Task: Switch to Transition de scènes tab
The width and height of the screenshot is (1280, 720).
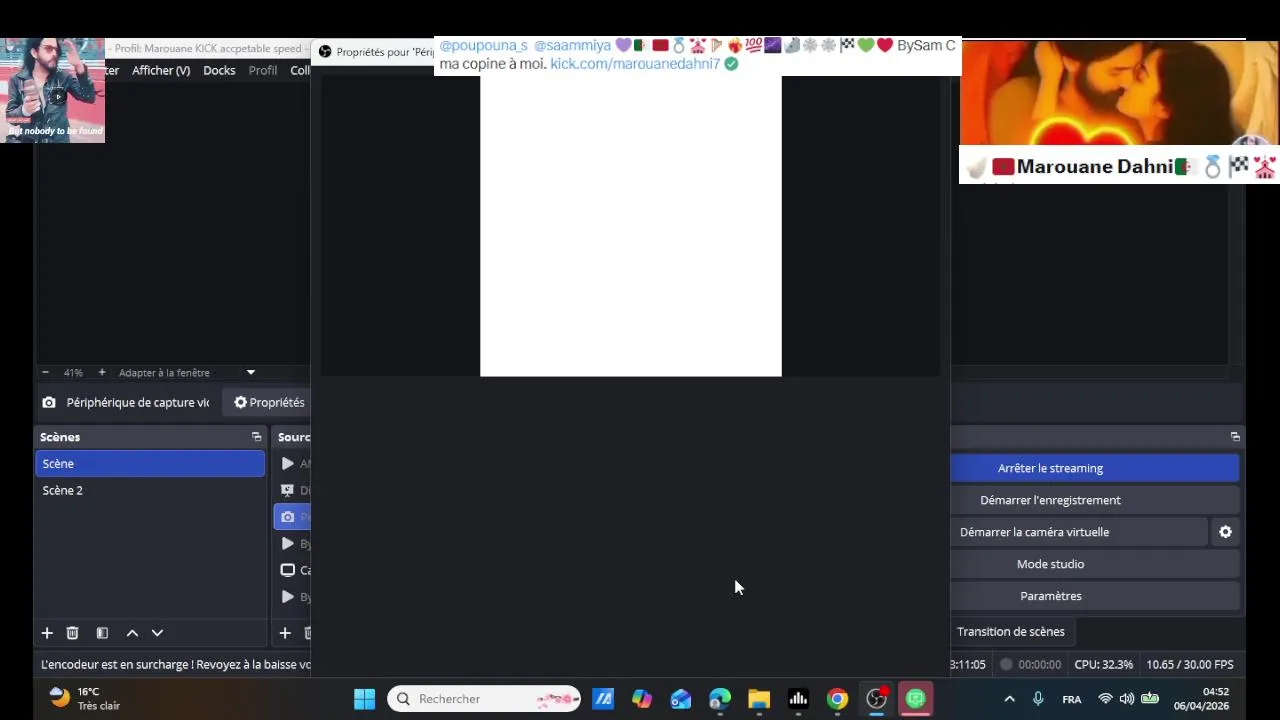Action: pos(1010,631)
